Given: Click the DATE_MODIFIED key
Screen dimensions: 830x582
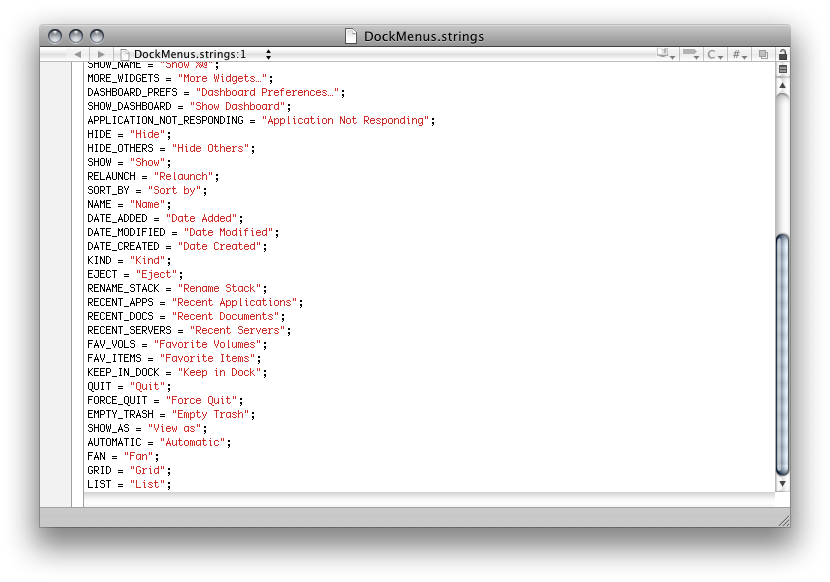Looking at the screenshot, I should click(x=126, y=232).
